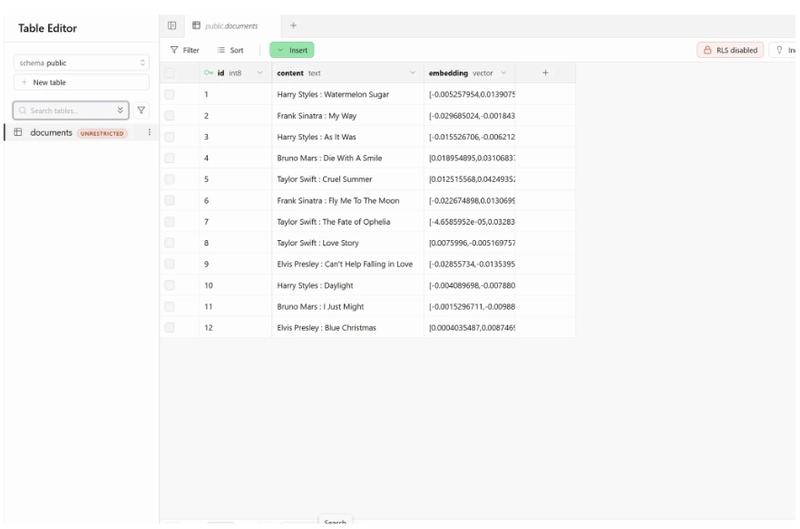The width and height of the screenshot is (800, 529).
Task: Open a new tab with plus icon
Action: click(293, 26)
